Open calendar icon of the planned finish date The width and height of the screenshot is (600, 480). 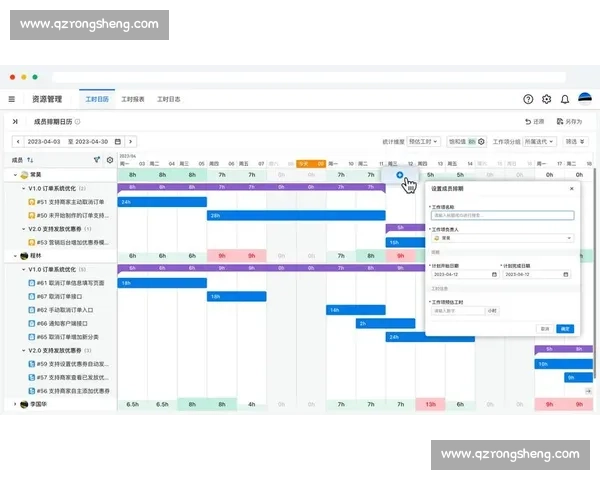pos(566,274)
